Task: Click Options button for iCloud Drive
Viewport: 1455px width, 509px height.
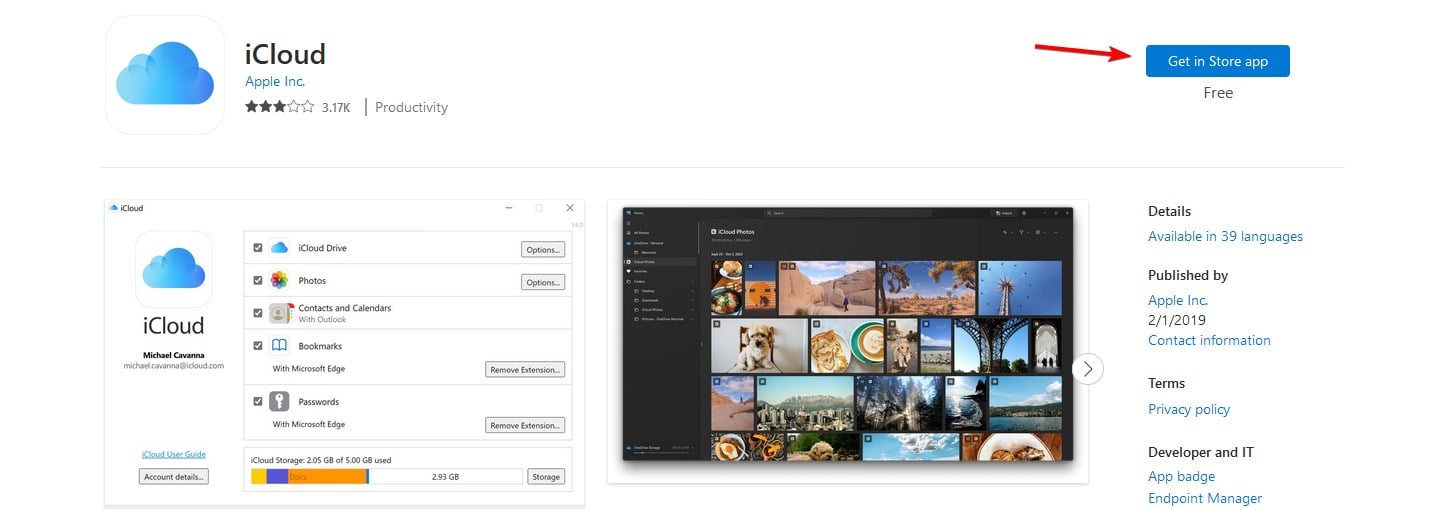Action: 543,249
